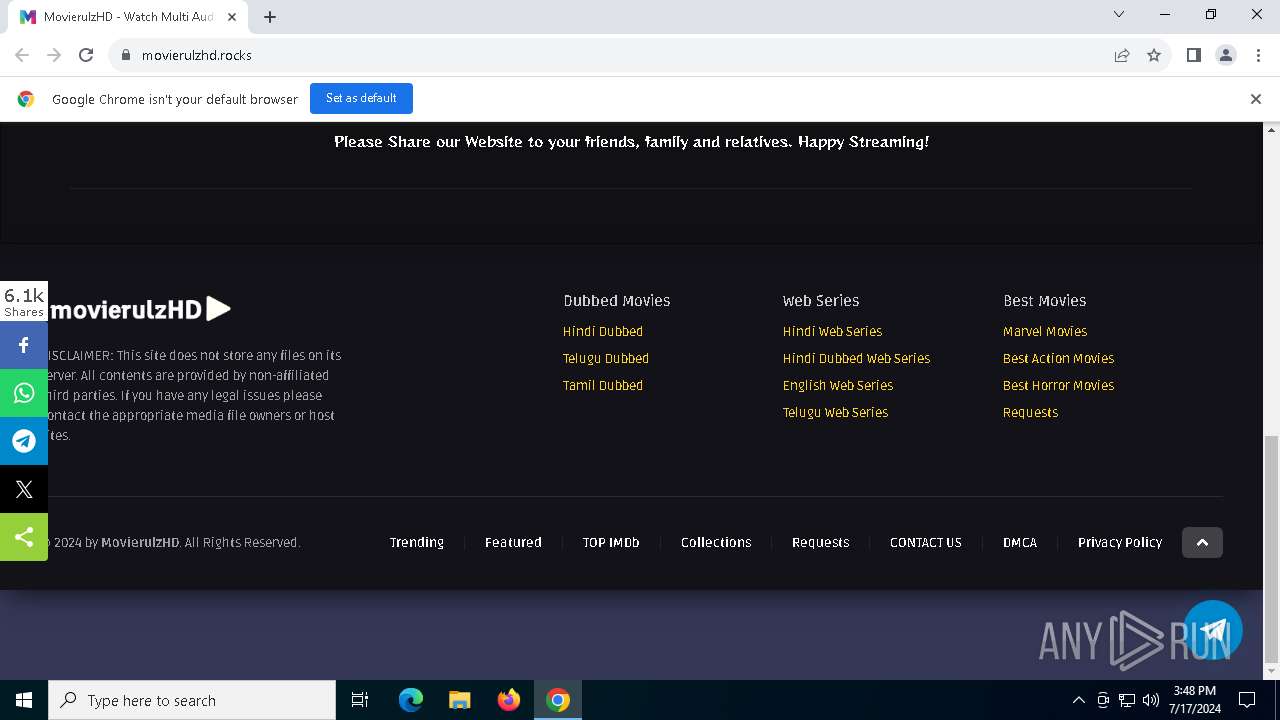Share the site on X (Twitter)
This screenshot has height=720, width=1280.
click(x=24, y=489)
